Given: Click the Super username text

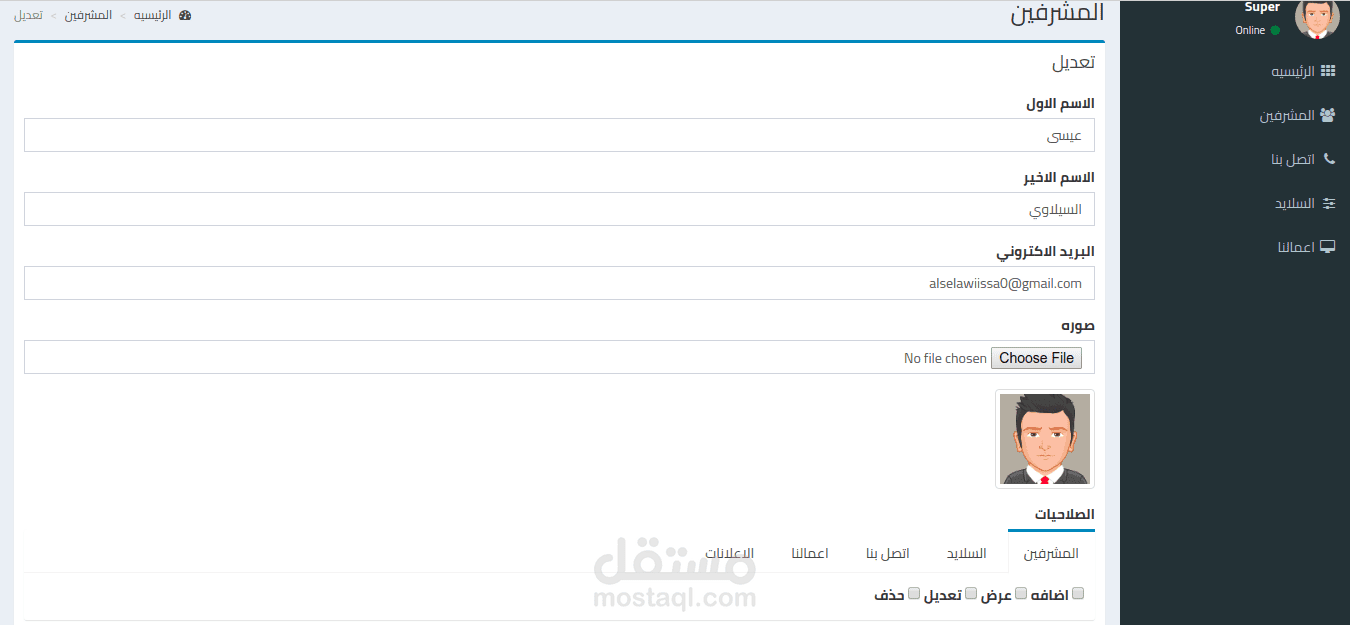Looking at the screenshot, I should pyautogui.click(x=1262, y=7).
